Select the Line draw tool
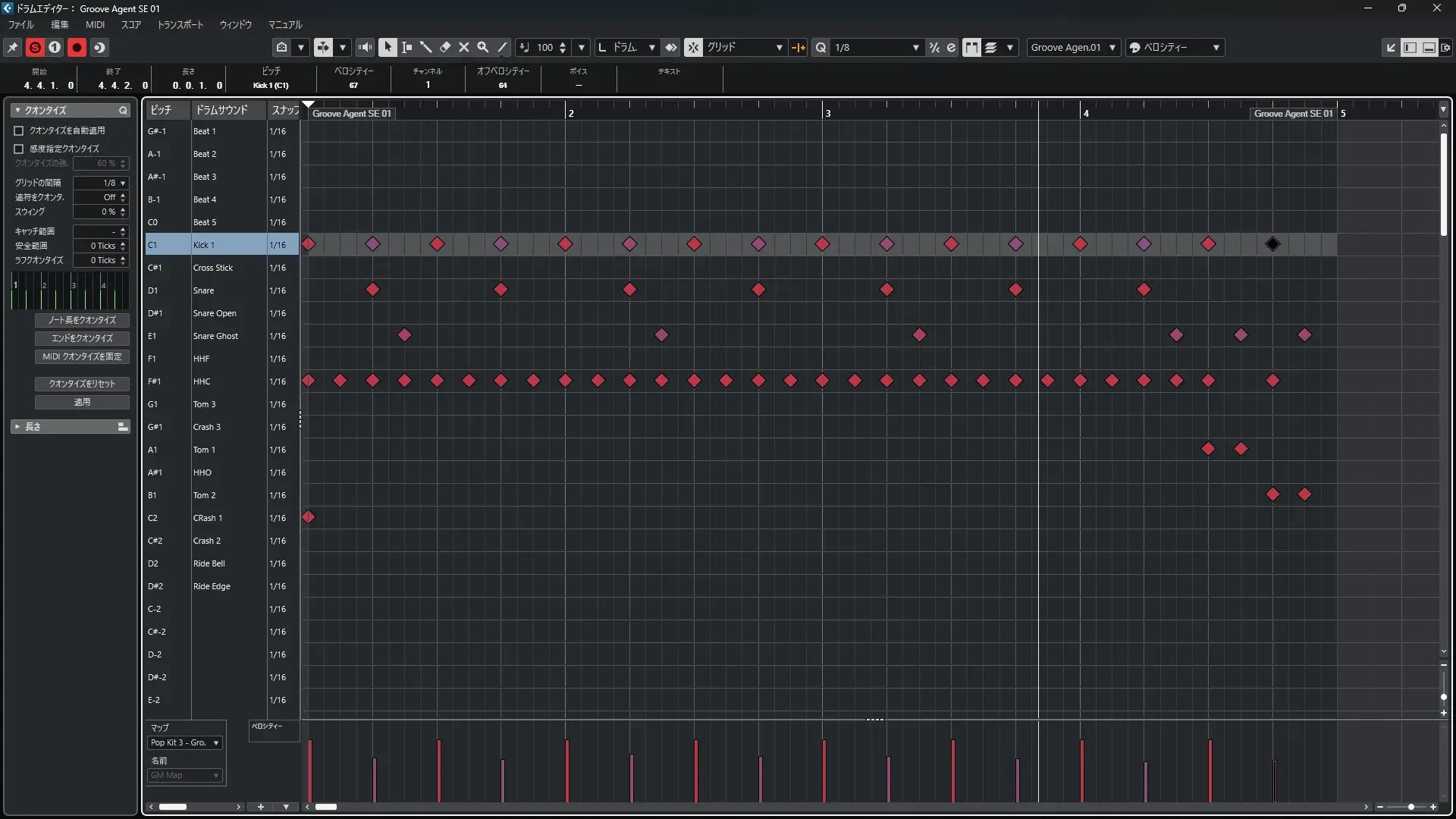This screenshot has width=1456, height=819. point(502,47)
